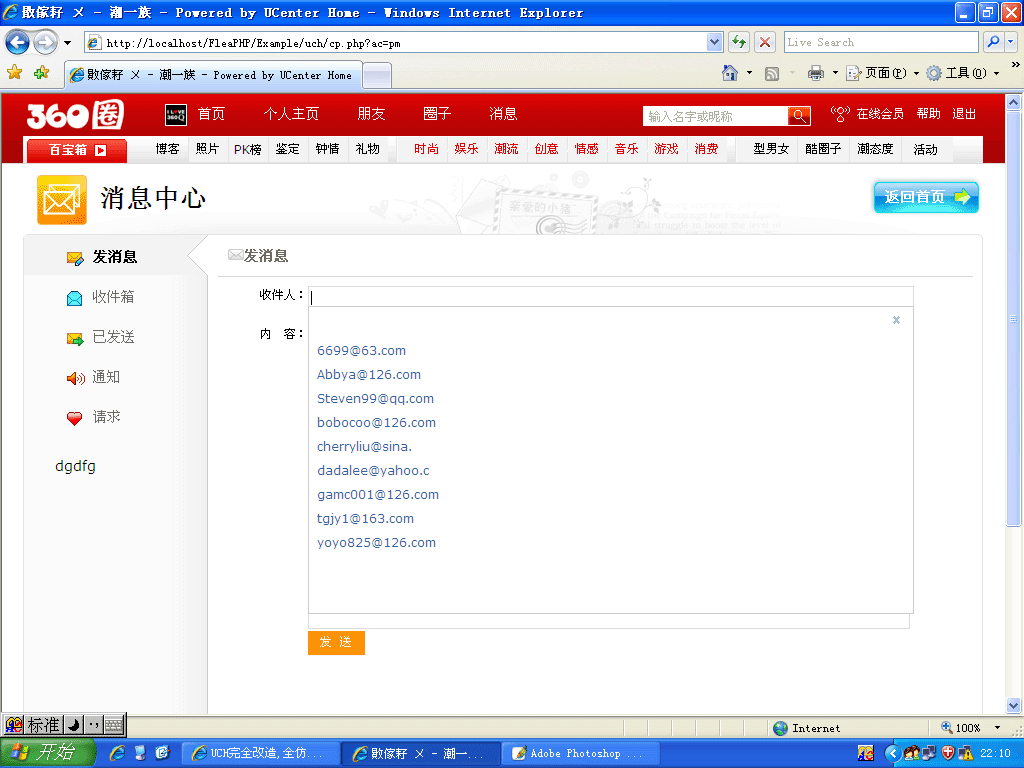Click the Refresh page icon
Screen dimensions: 1024x768
tap(739, 42)
